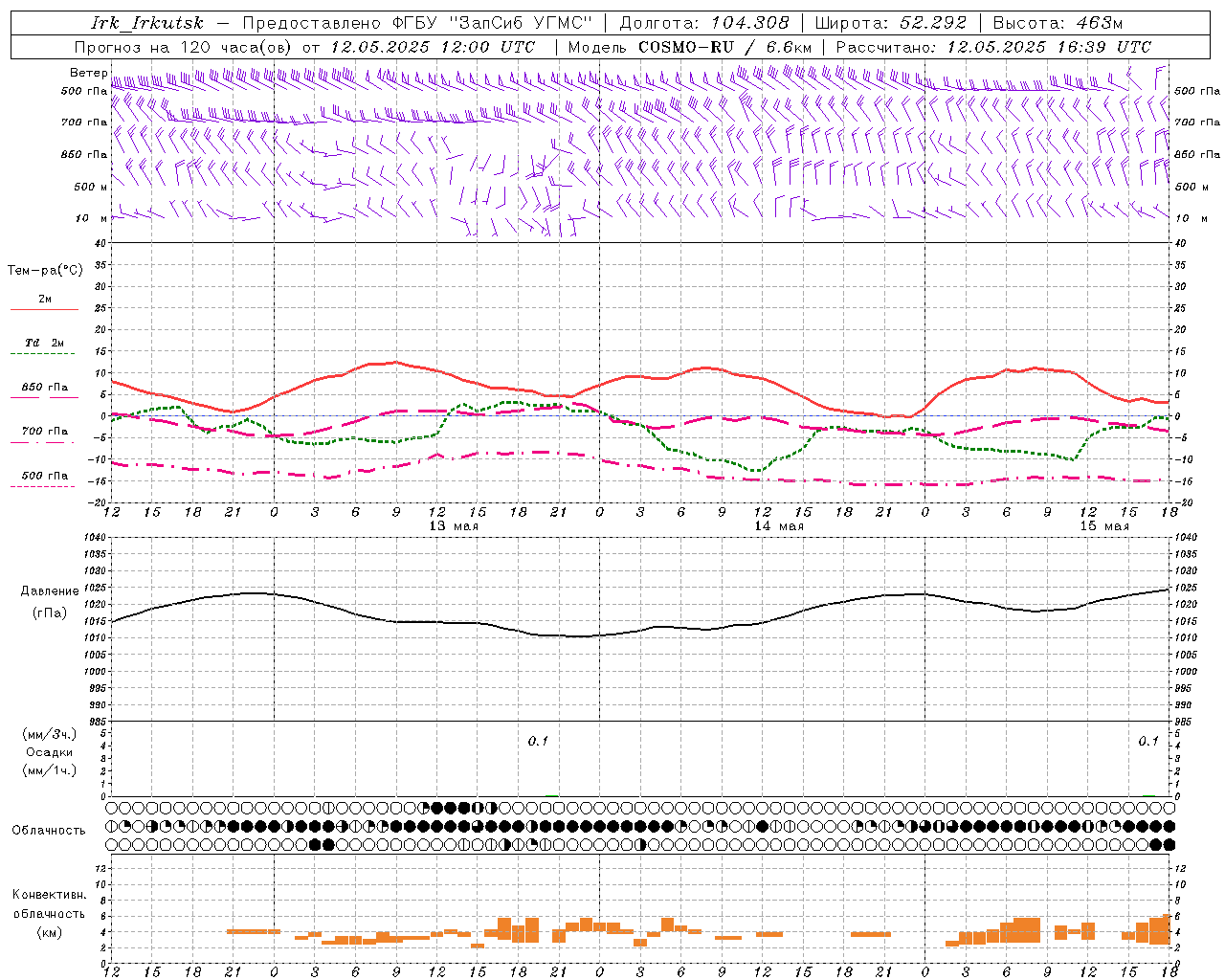
Task: Click the 15 мая date label
Action: click(1104, 526)
